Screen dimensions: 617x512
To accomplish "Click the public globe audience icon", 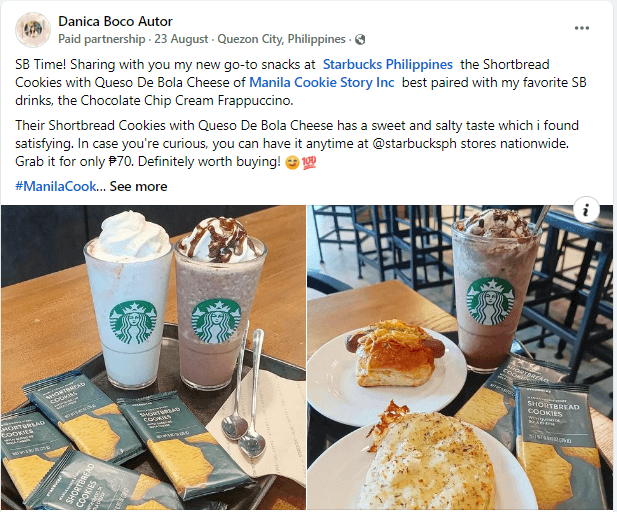I will (360, 39).
